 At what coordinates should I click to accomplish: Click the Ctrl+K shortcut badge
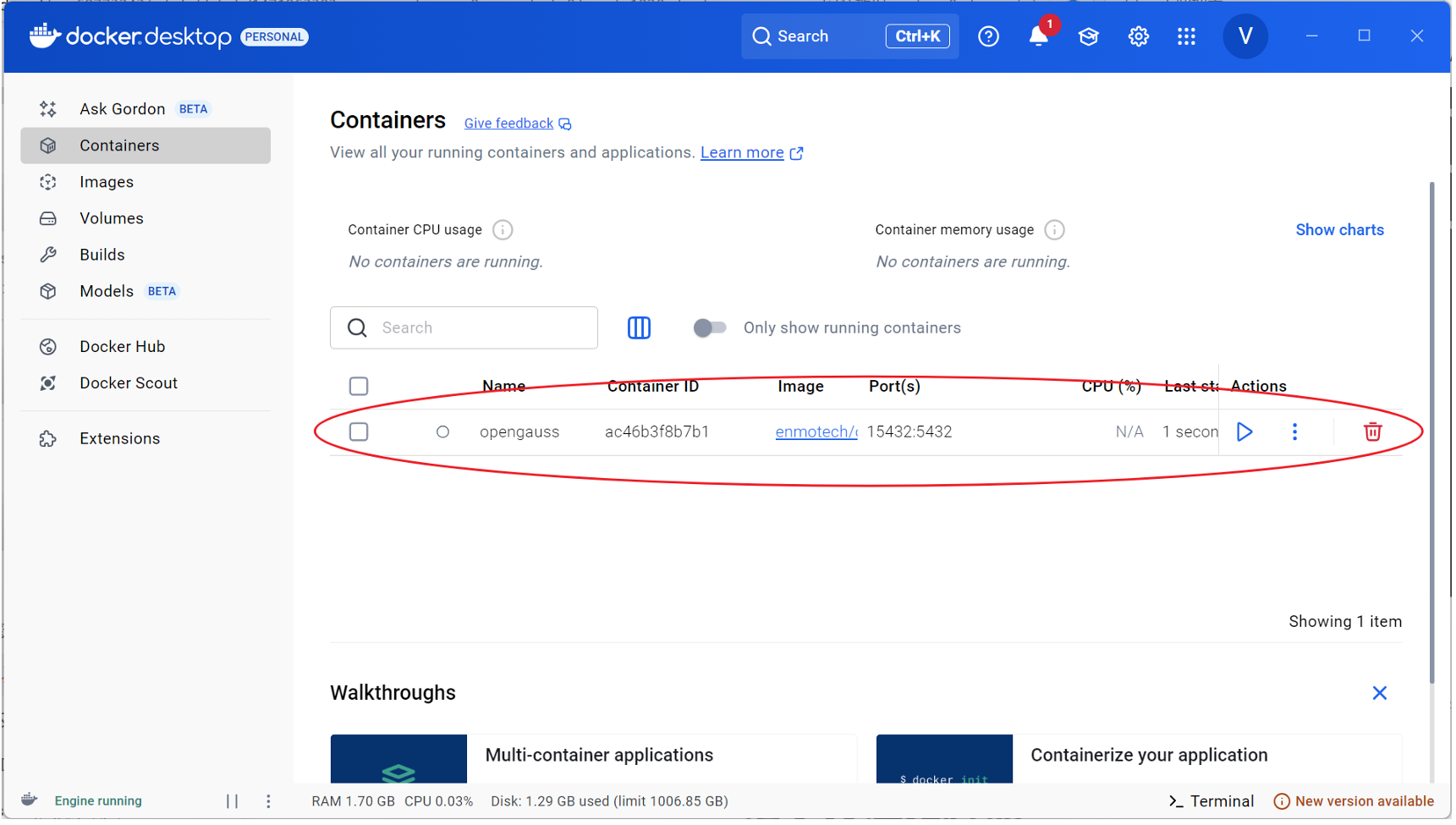tap(919, 36)
